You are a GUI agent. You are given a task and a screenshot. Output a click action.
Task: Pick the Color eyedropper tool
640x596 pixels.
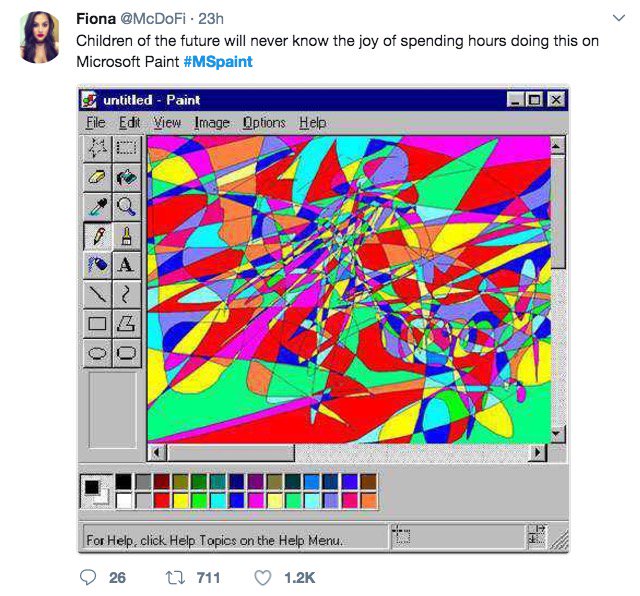tap(98, 207)
